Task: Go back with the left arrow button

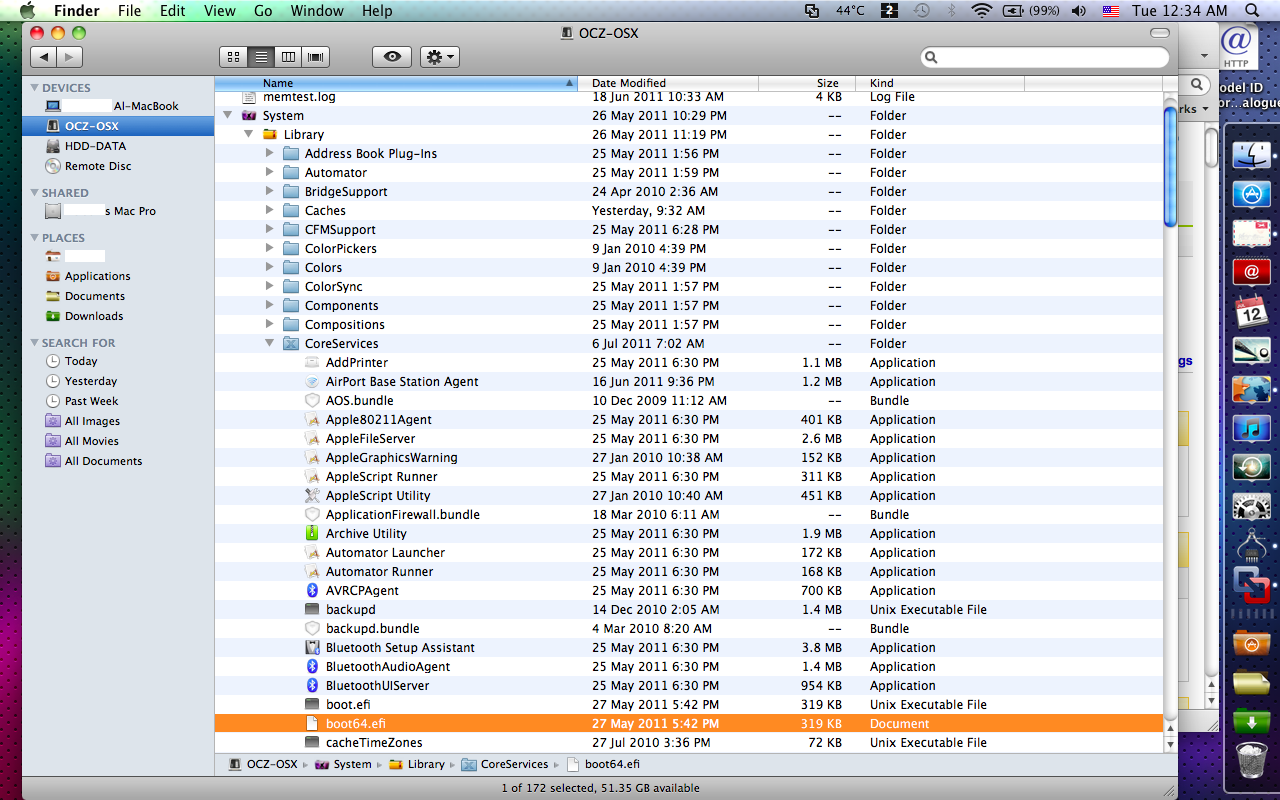Action: pos(44,57)
